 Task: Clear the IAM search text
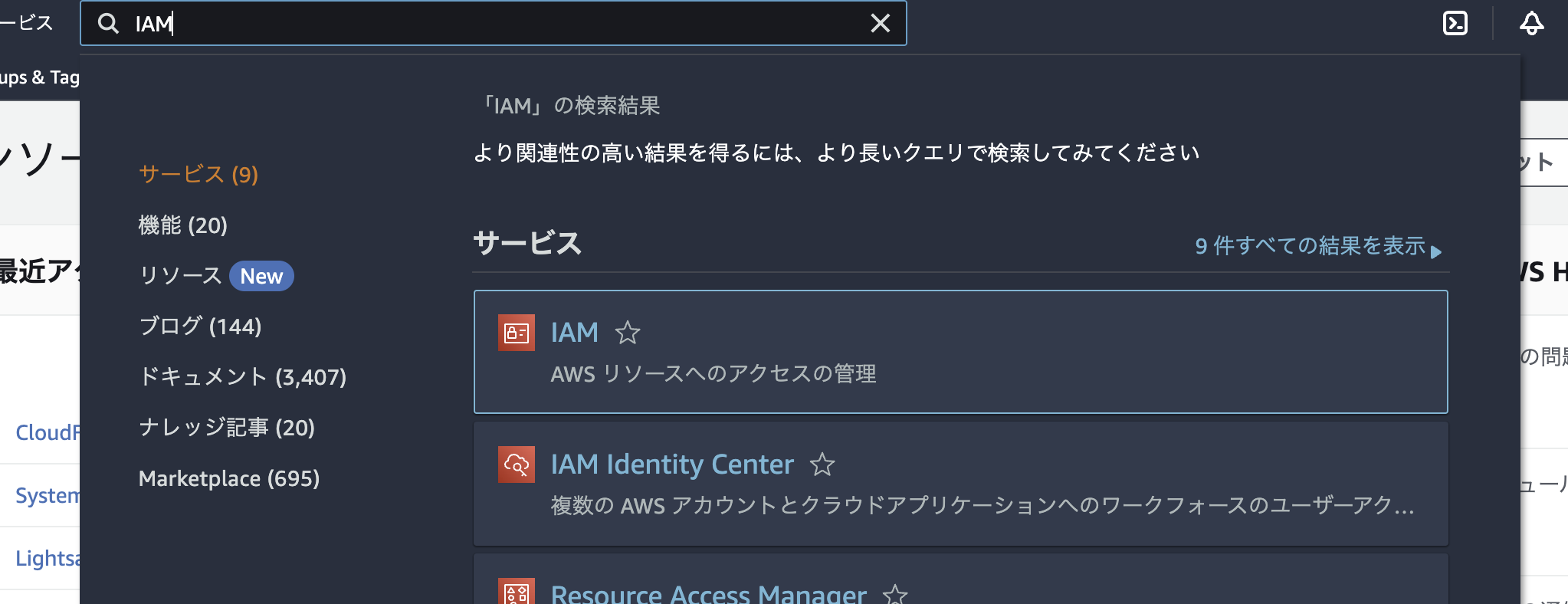click(881, 23)
